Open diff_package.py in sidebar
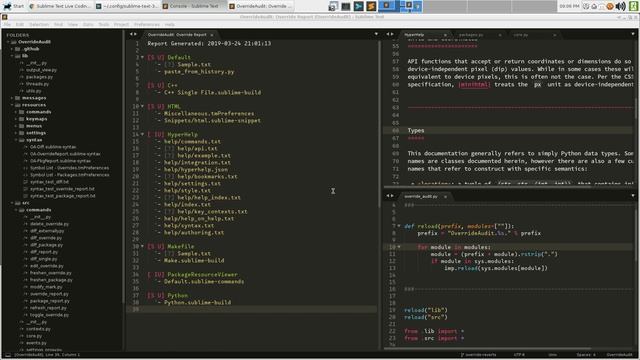The image size is (640, 360). (46, 245)
